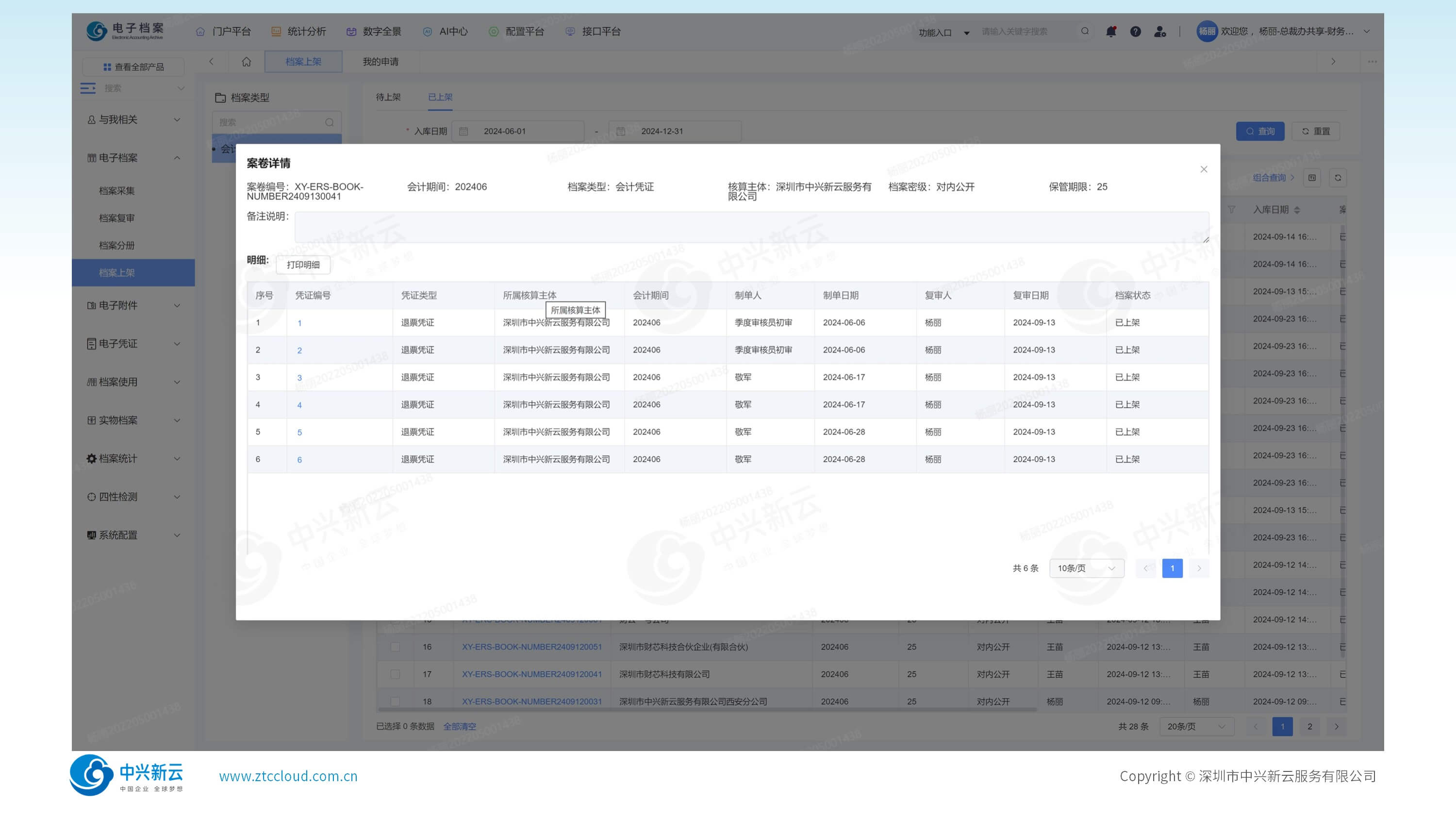Expand the 档案使用 sidebar group
1456x819 pixels.
[x=133, y=382]
